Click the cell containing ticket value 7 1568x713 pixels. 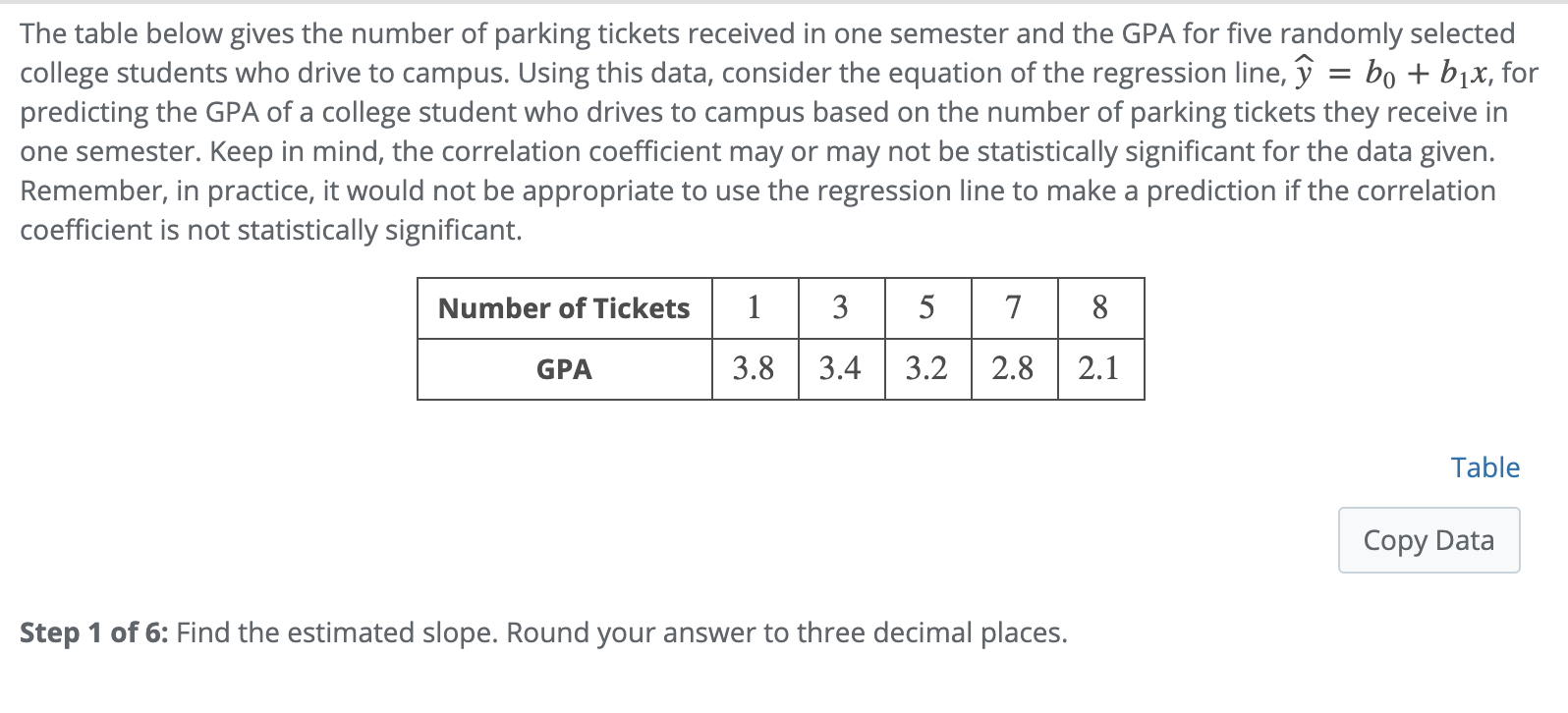coord(1013,308)
